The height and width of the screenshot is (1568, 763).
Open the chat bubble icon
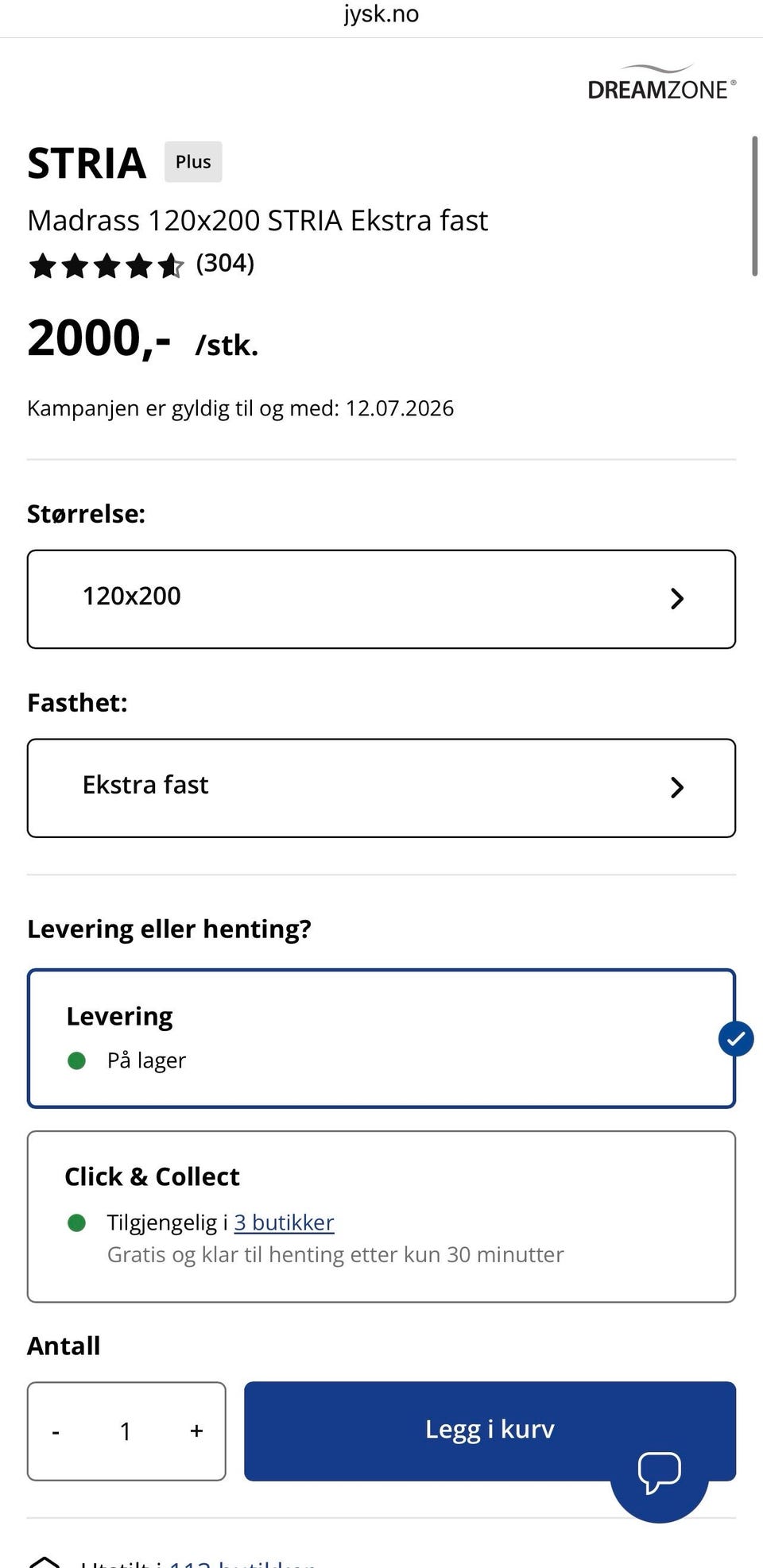(660, 1473)
